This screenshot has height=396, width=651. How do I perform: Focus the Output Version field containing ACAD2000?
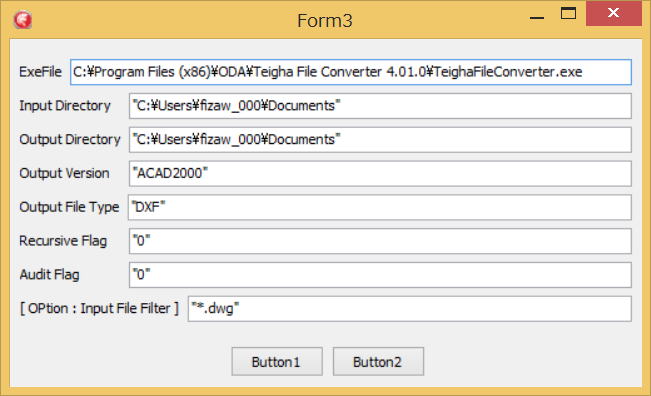(380, 174)
